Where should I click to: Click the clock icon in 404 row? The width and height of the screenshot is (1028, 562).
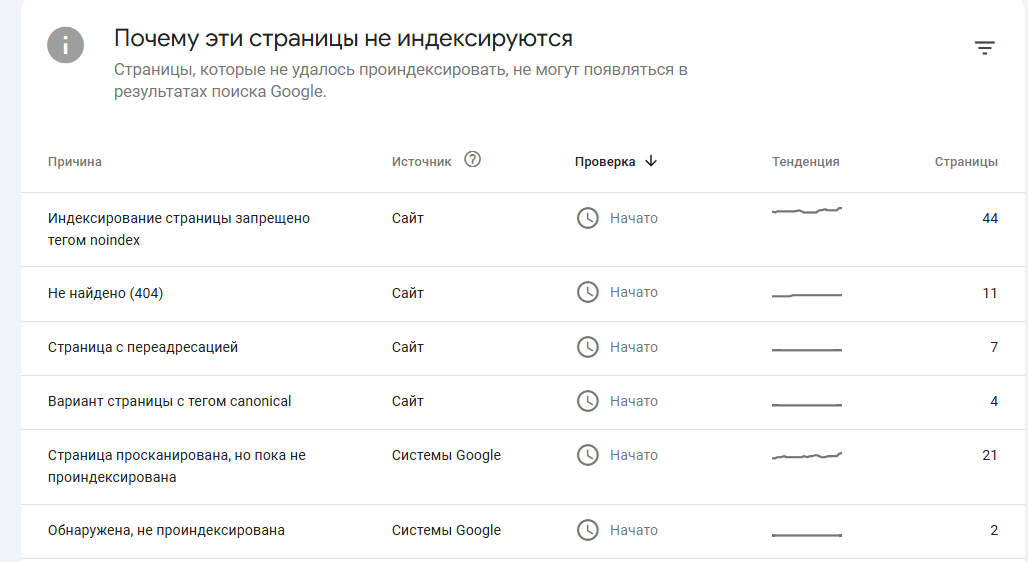588,293
